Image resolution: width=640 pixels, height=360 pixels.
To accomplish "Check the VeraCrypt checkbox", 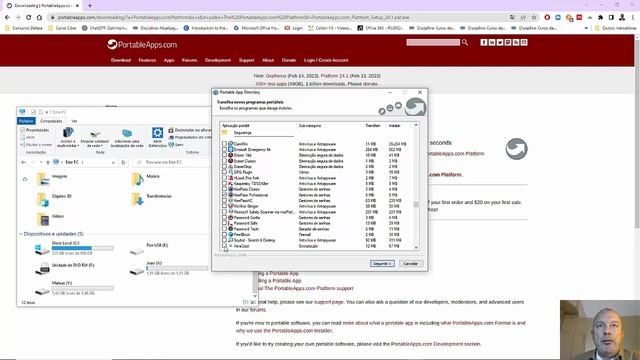I will [224, 246].
